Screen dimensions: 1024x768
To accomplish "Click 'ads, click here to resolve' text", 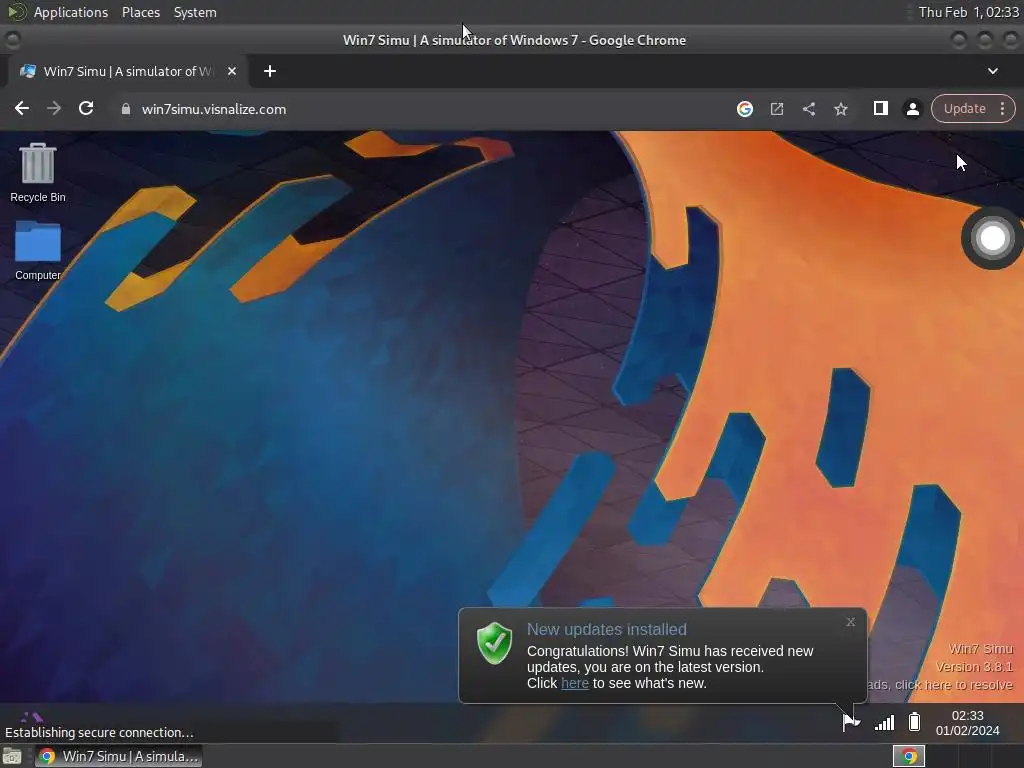I will (940, 684).
